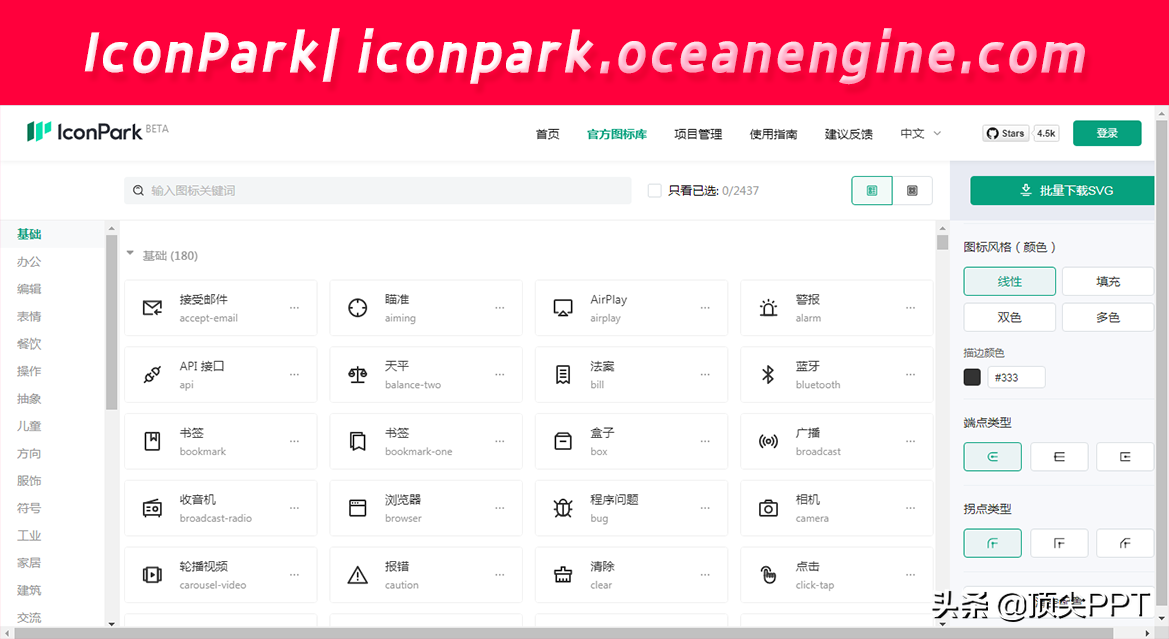
Task: Select the 多色 icon style
Action: 1108,317
